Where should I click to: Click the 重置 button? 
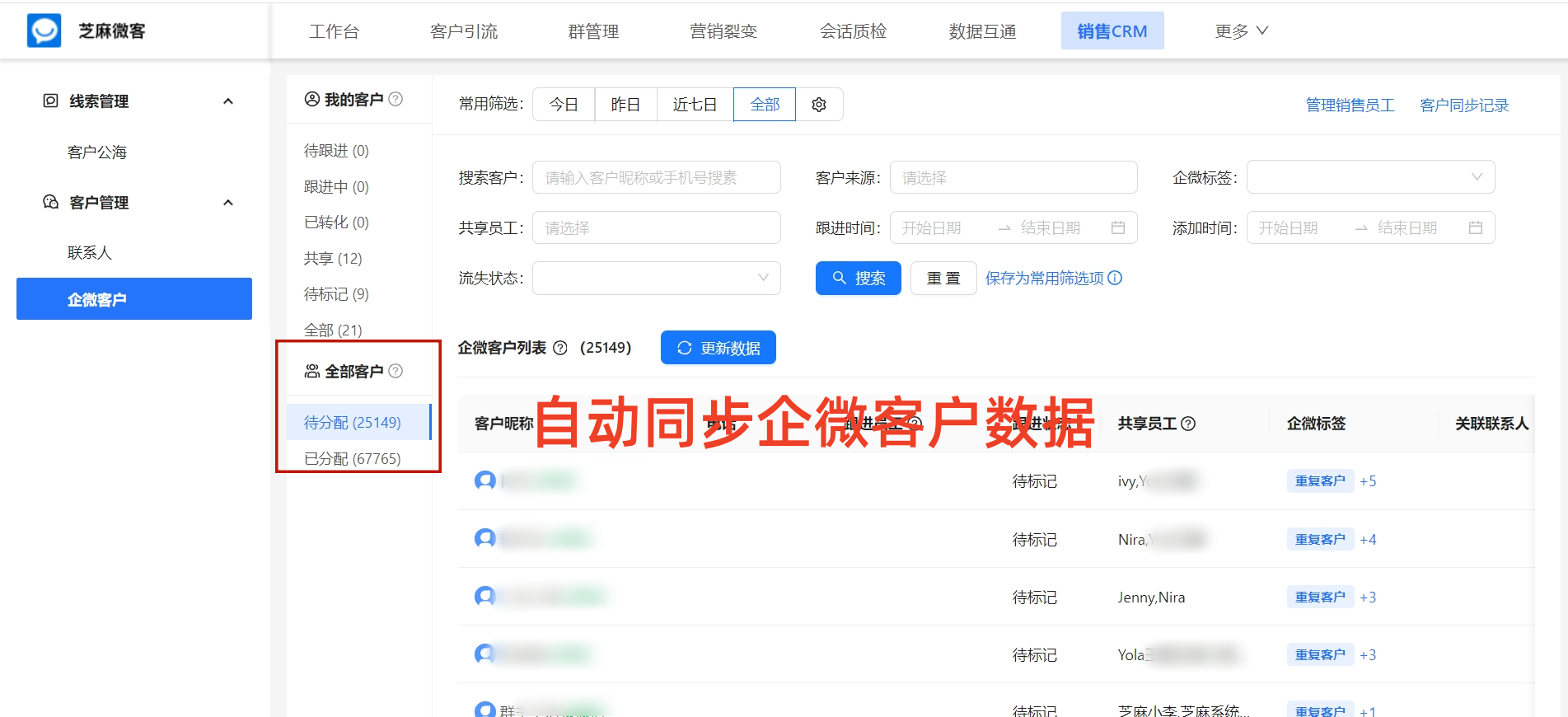[x=943, y=278]
